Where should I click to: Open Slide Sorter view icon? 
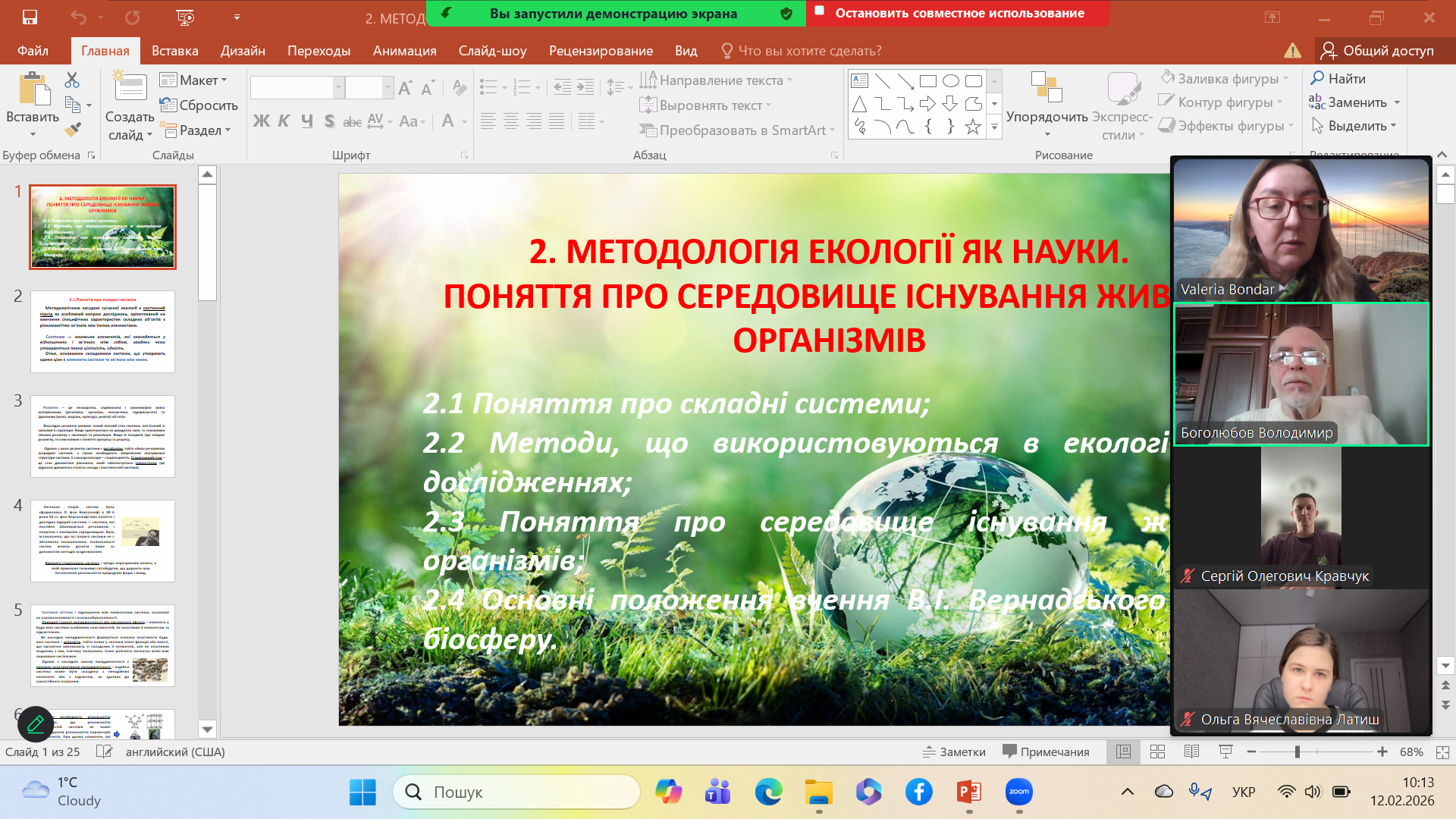(1157, 752)
